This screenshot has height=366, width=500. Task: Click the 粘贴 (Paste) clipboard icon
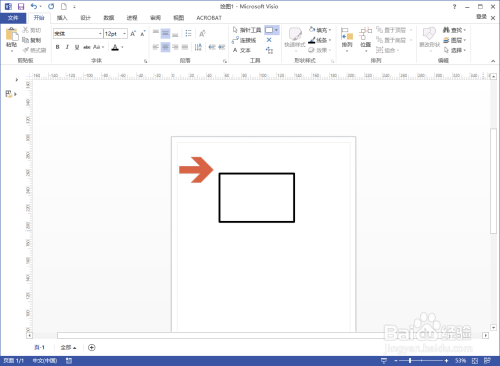coord(12,34)
